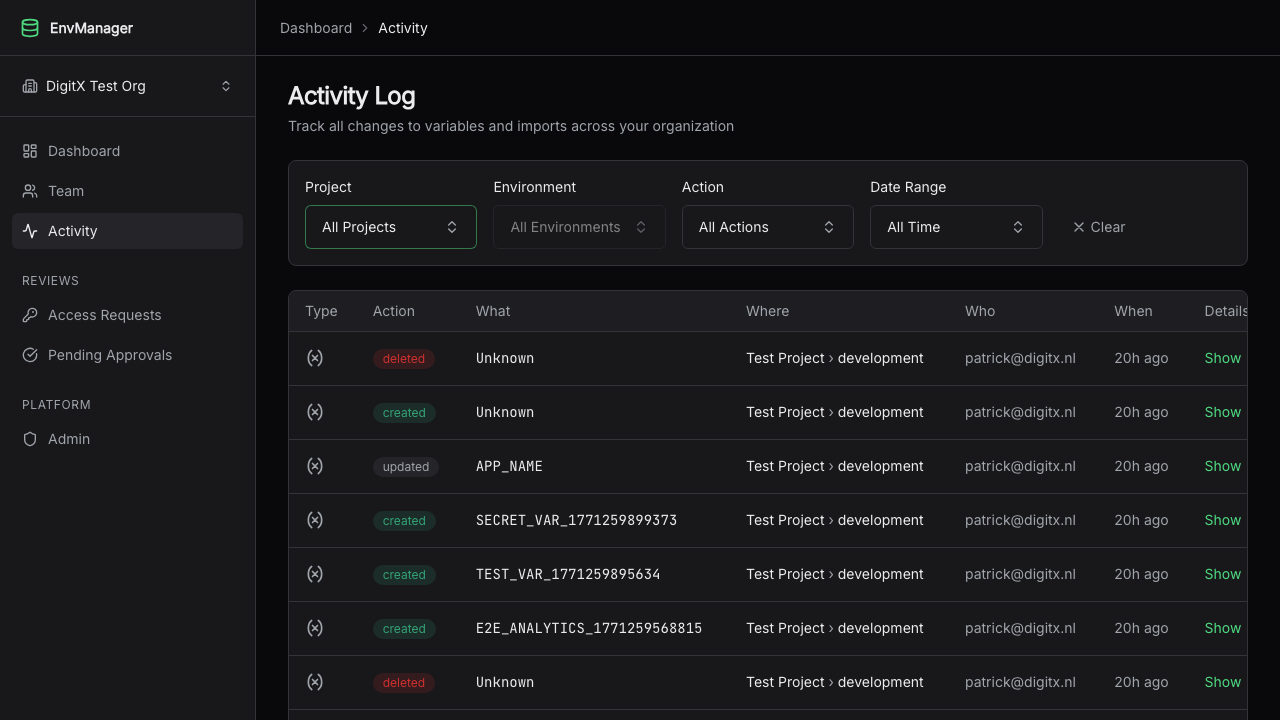The image size is (1280, 720).
Task: Click the Pending Approvals check icon
Action: [30, 355]
